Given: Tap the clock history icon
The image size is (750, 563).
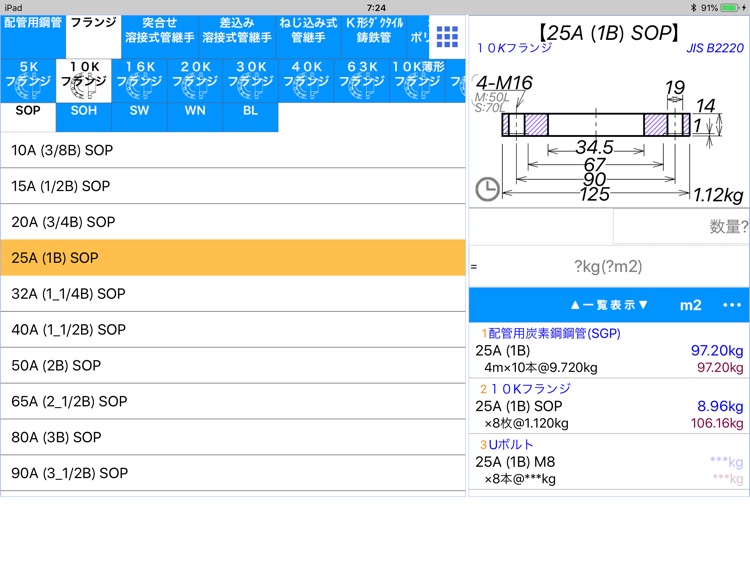Looking at the screenshot, I should click(x=487, y=189).
